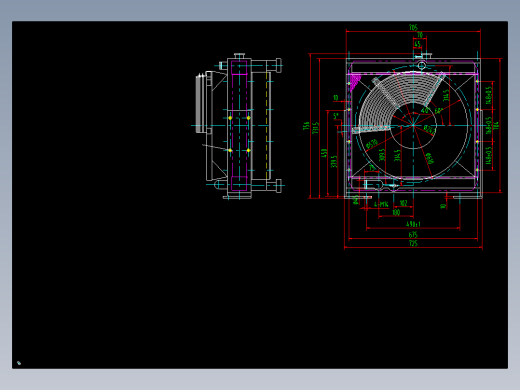520x390 pixels.
Task: Click the 705 overall width dimension text
Action: click(x=413, y=27)
